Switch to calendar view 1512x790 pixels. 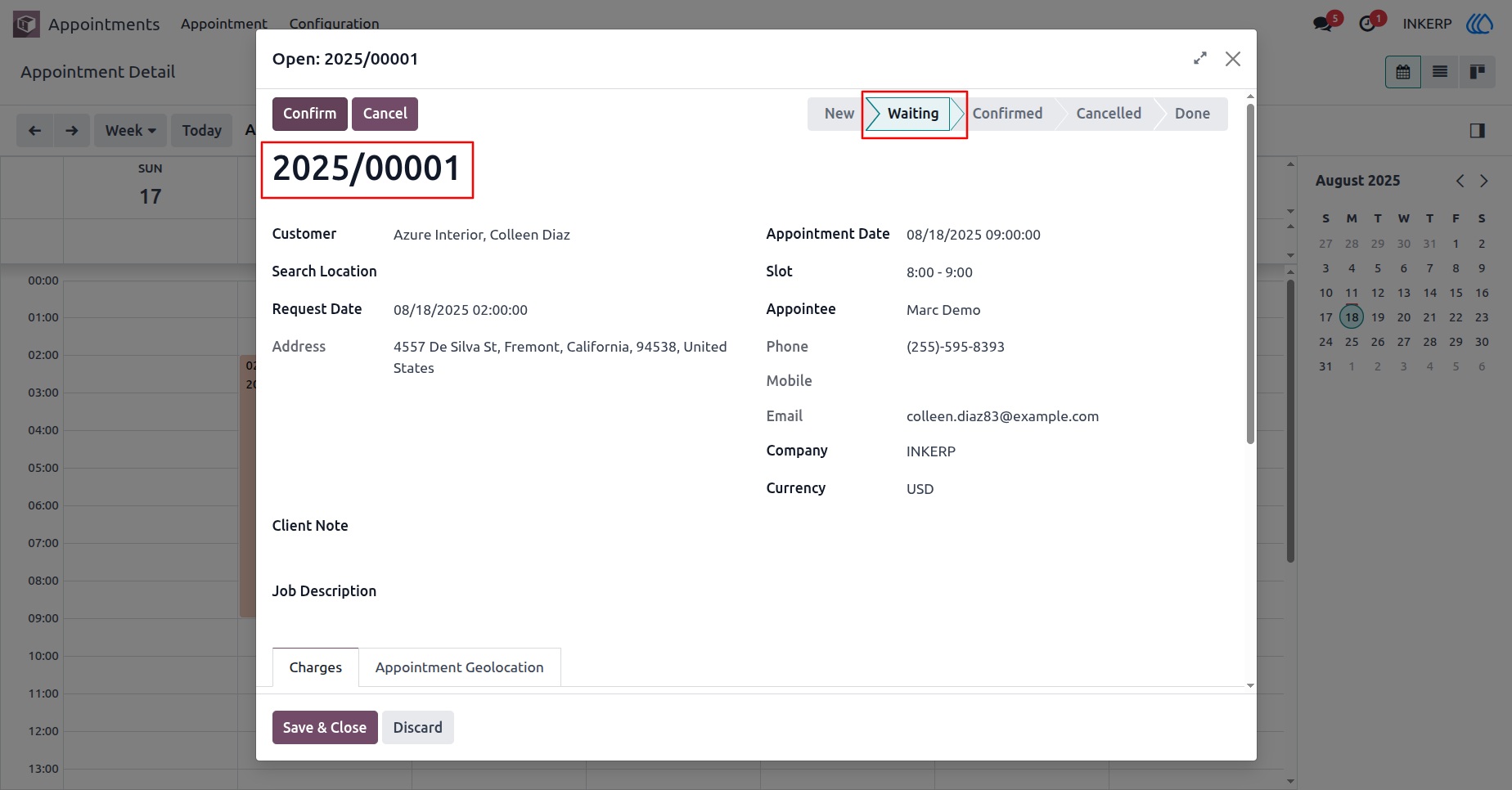tap(1403, 72)
